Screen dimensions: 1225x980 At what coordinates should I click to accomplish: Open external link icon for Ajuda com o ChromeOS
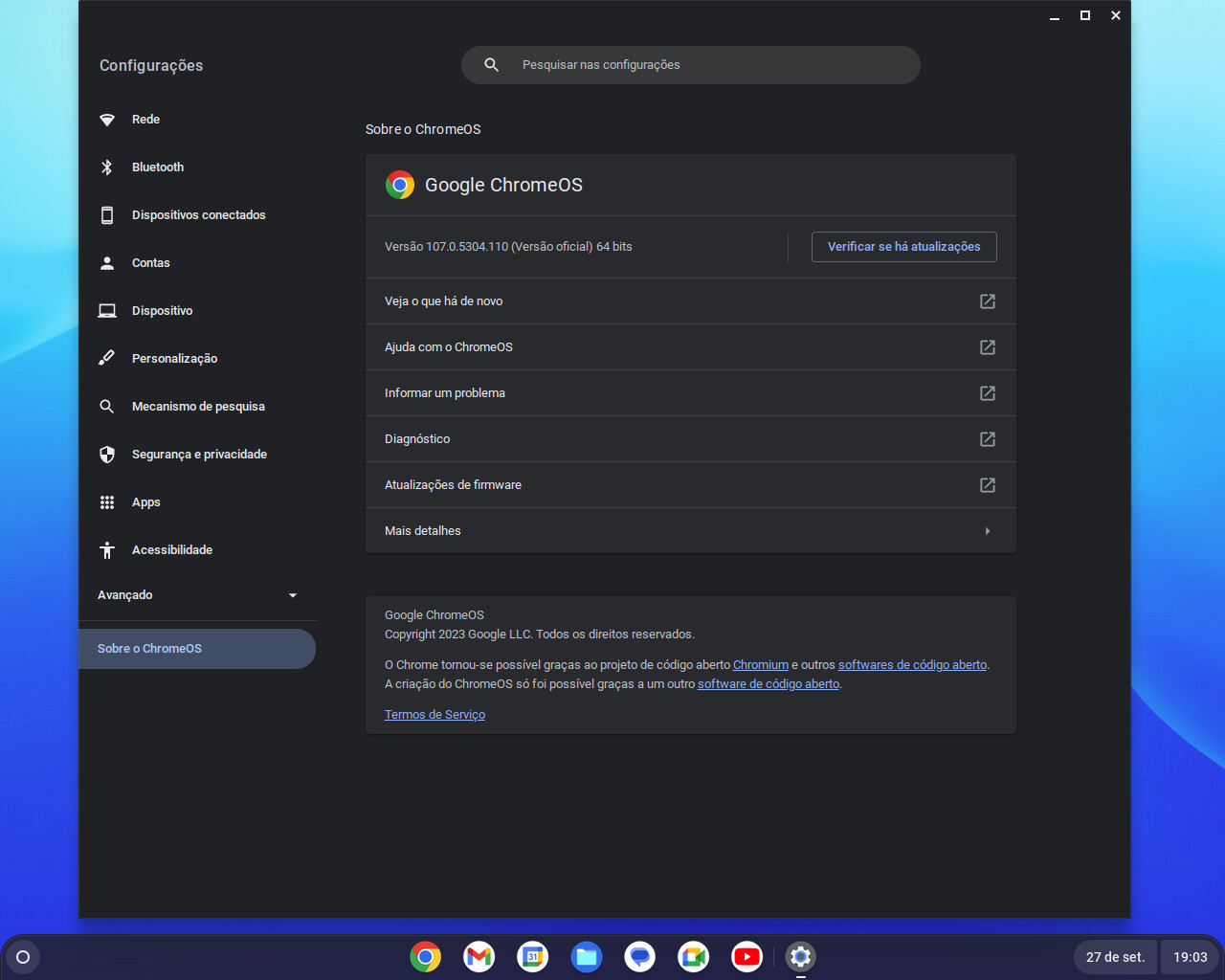tap(988, 347)
